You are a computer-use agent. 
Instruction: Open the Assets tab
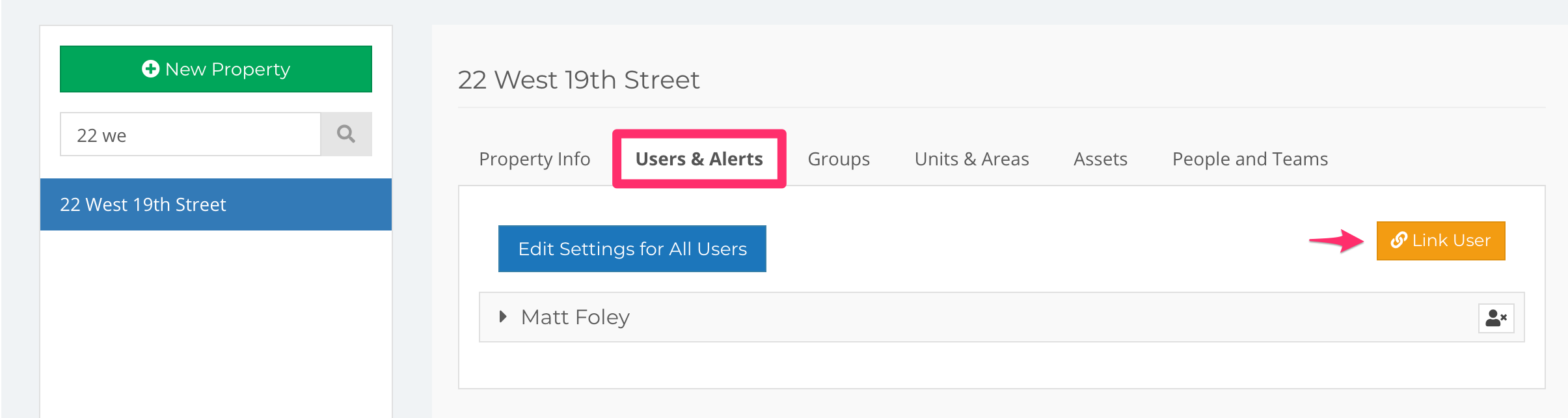pyautogui.click(x=1100, y=159)
